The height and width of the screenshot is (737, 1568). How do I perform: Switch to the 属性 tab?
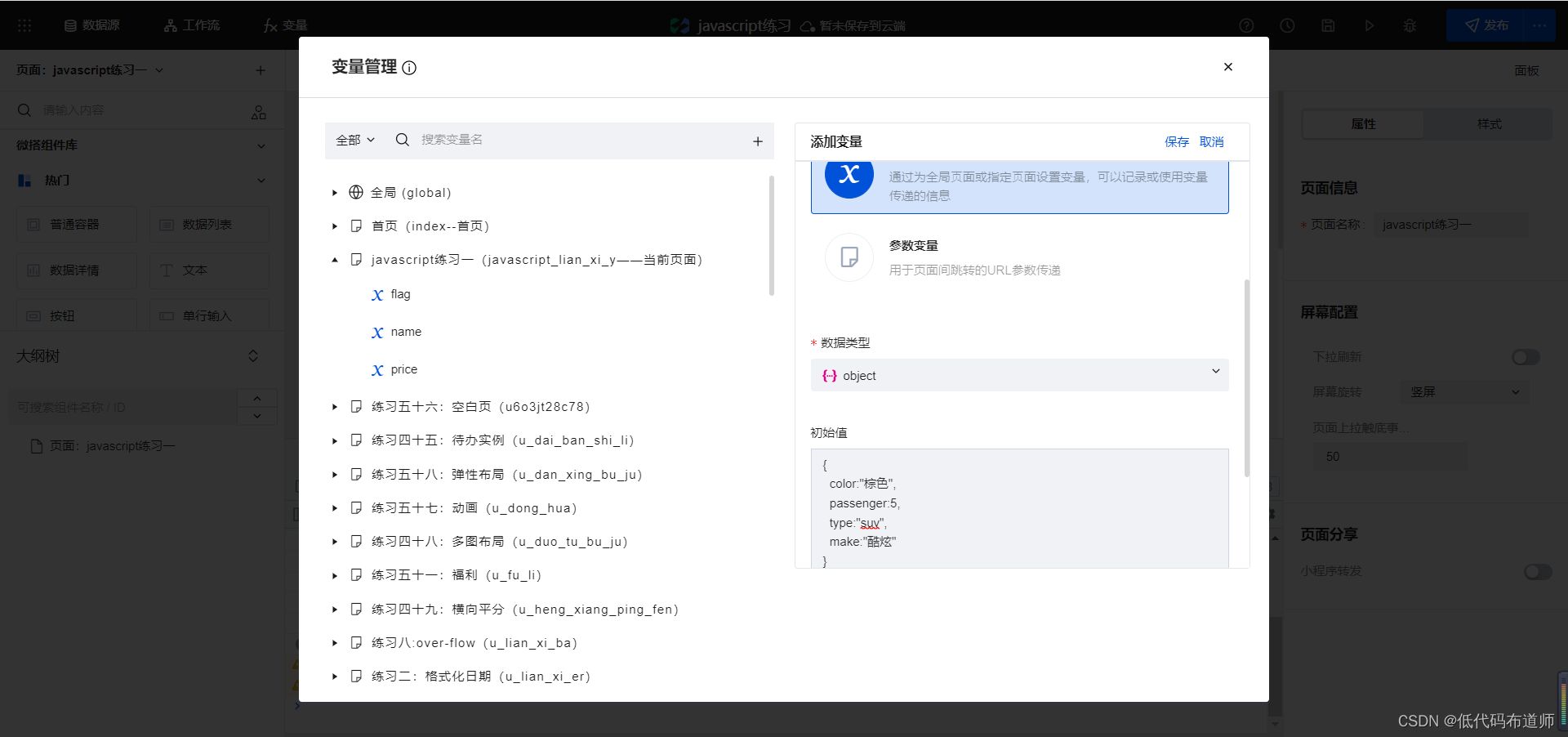coord(1363,124)
